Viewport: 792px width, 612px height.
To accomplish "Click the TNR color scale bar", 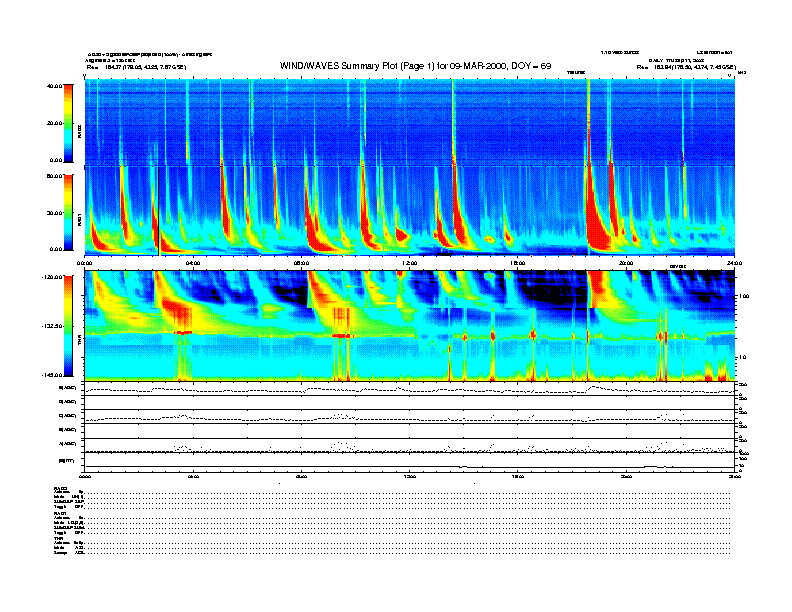I will (68, 326).
